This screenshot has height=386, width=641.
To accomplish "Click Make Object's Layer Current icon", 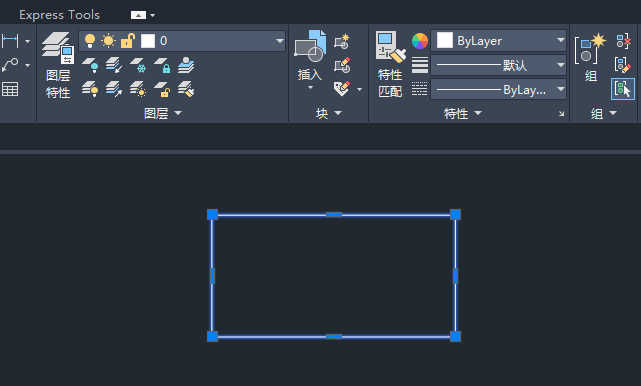I will (186, 65).
